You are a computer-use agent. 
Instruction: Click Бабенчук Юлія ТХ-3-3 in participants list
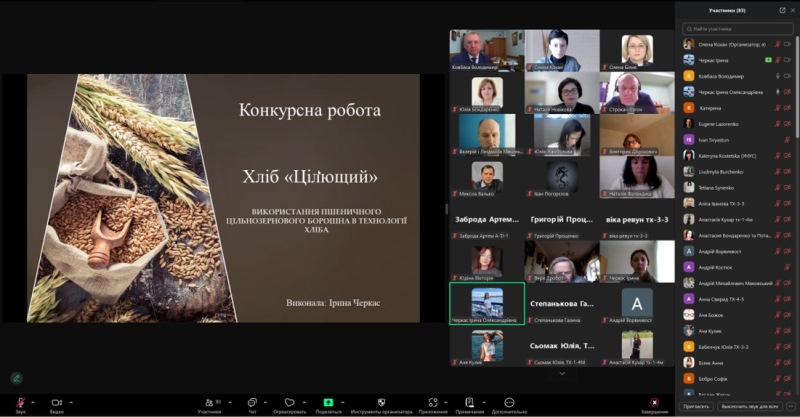pos(738,347)
